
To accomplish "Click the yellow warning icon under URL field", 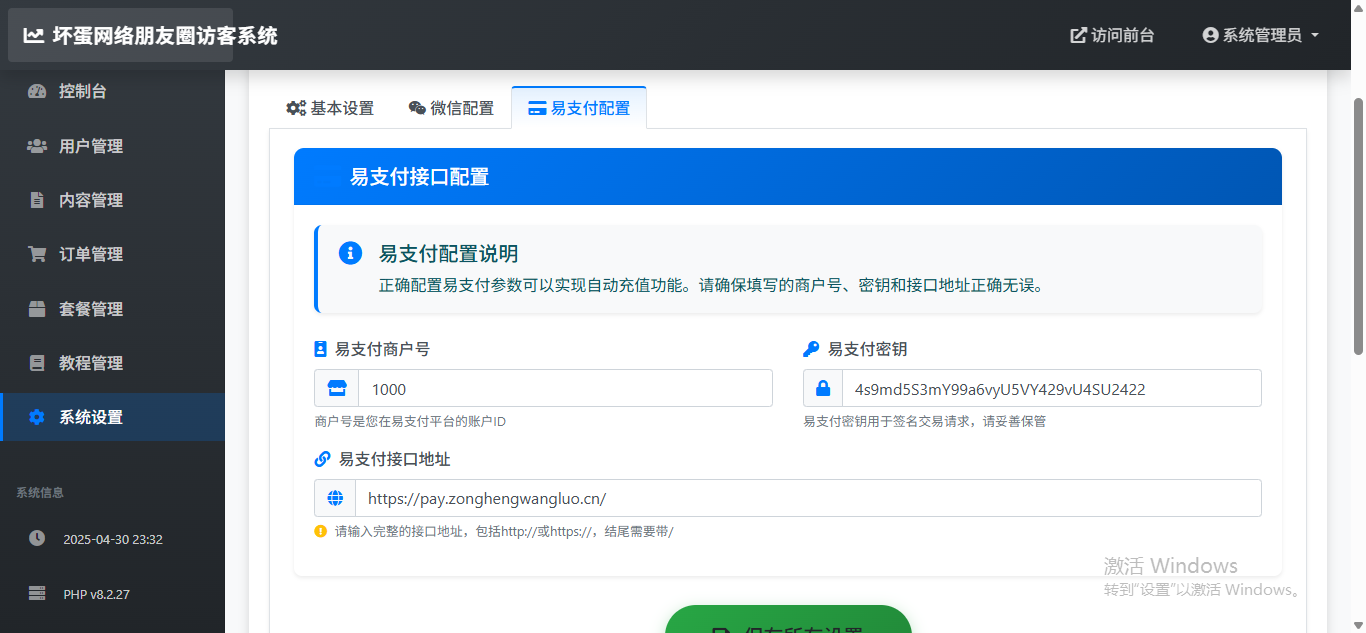I will tap(321, 531).
